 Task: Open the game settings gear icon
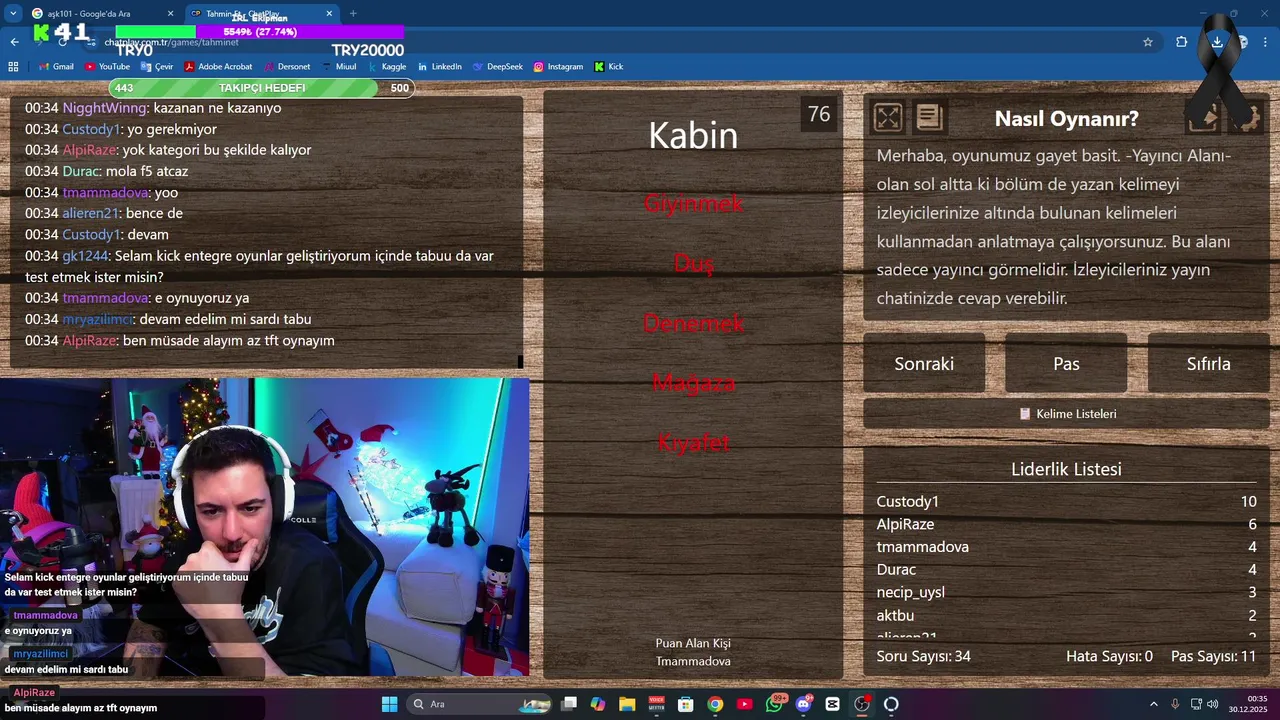(x=1245, y=118)
